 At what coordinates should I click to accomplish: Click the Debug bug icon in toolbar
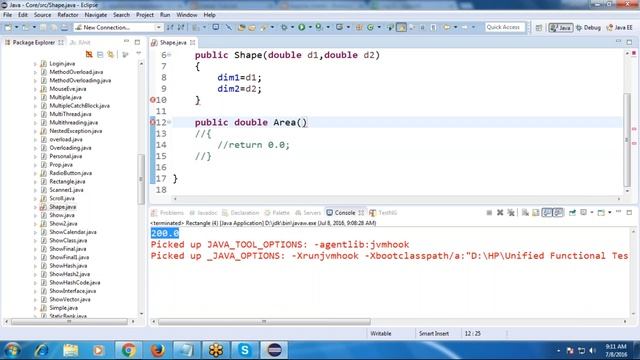[284, 27]
